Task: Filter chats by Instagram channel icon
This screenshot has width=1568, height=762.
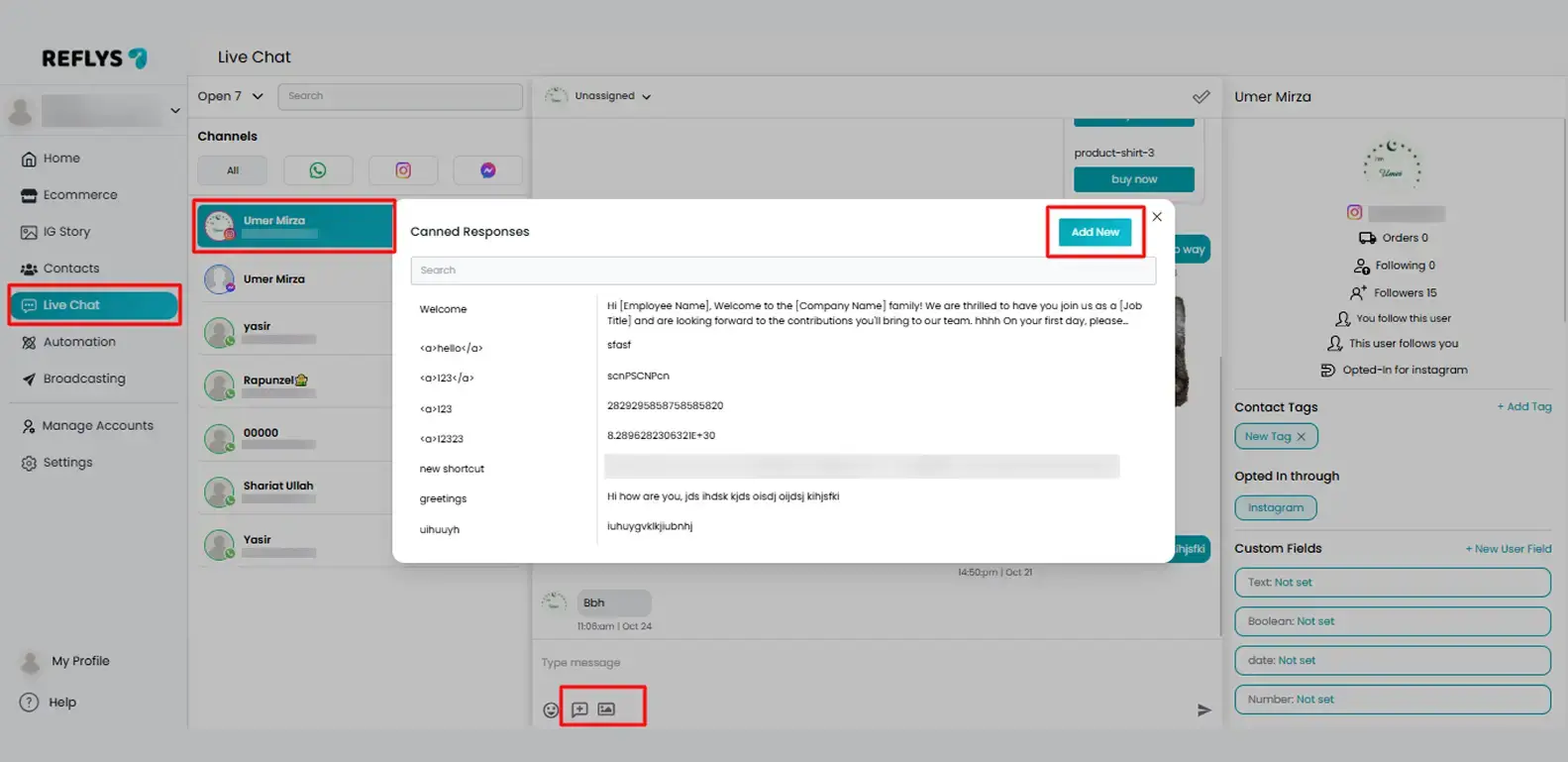Action: point(403,170)
